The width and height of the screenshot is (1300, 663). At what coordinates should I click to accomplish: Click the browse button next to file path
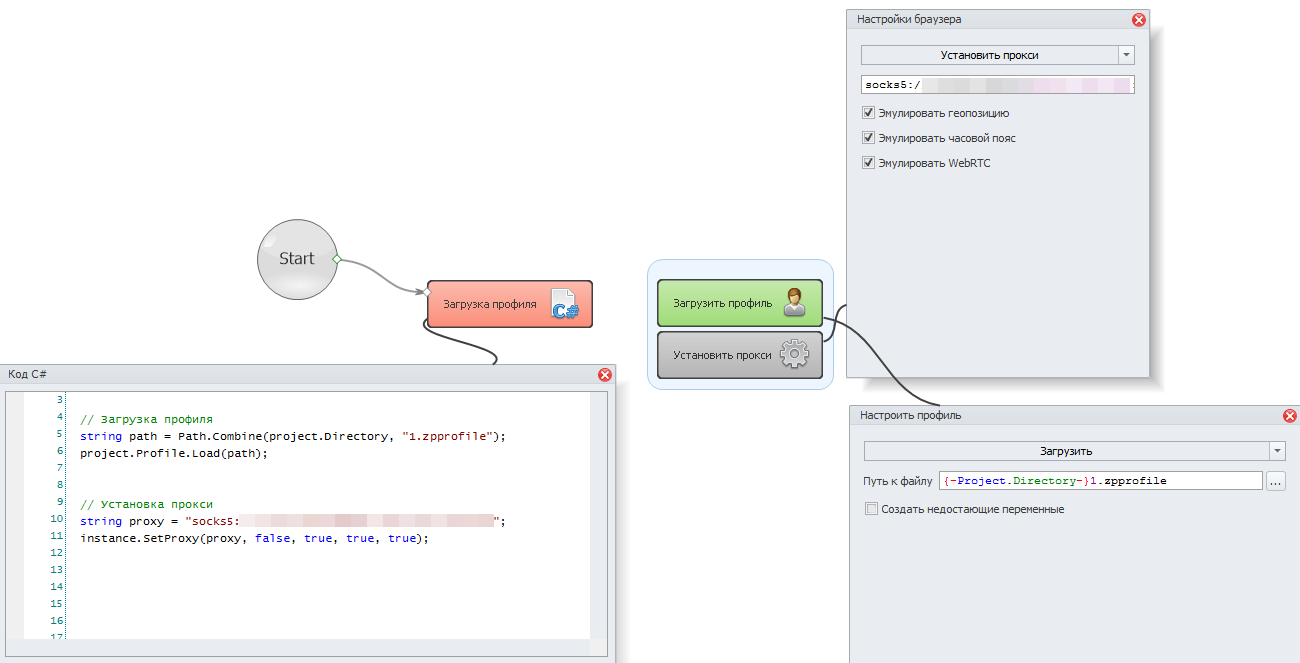[1275, 481]
